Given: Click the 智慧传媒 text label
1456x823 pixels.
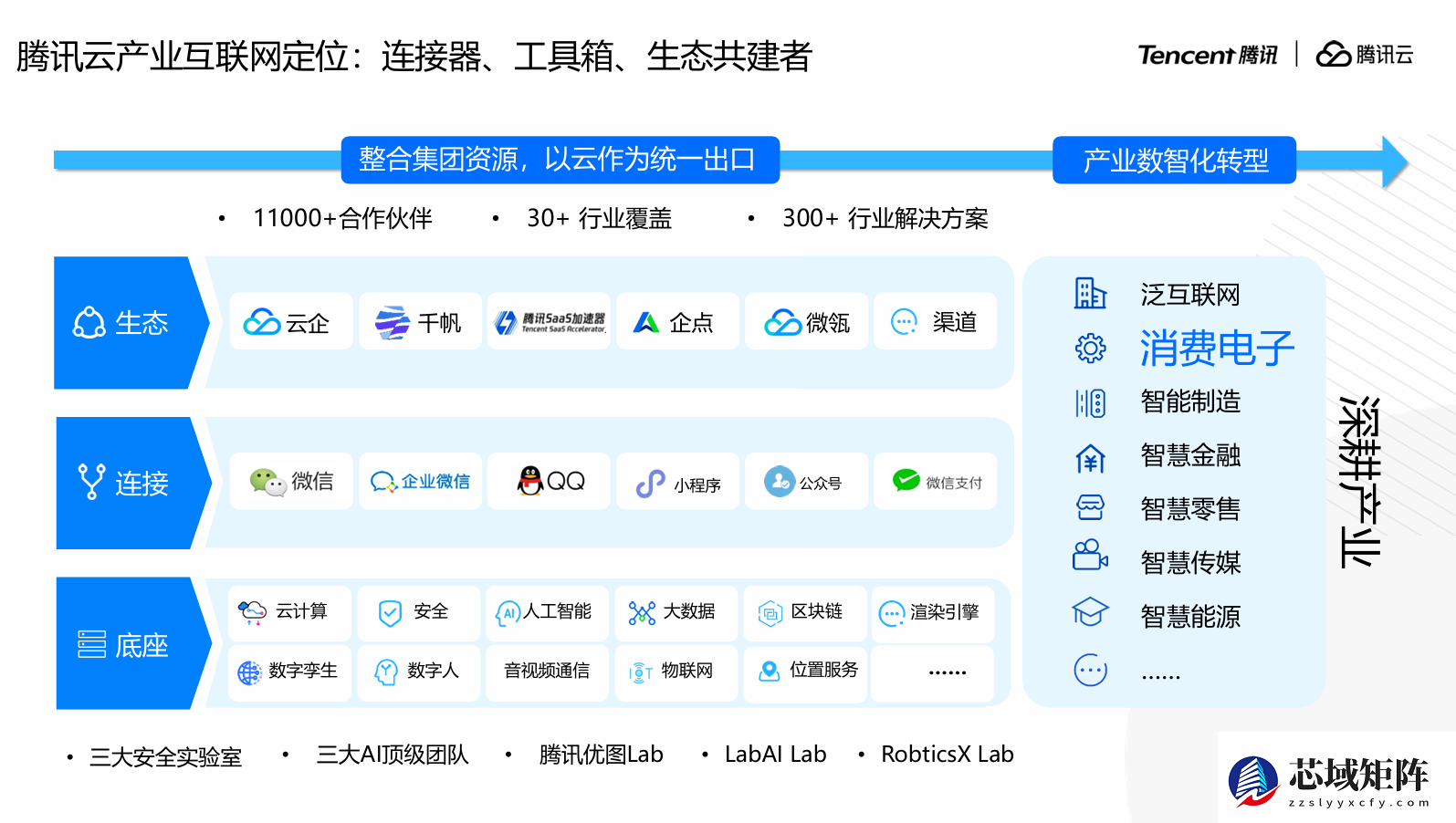Looking at the screenshot, I should coord(1190,562).
